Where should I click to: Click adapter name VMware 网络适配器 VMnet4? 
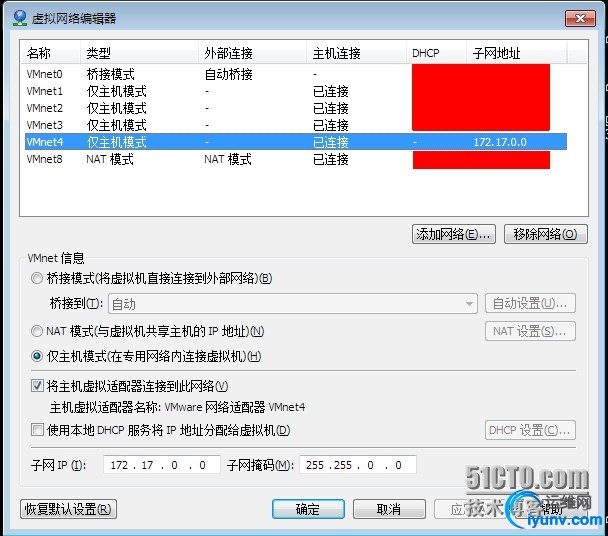coord(235,407)
